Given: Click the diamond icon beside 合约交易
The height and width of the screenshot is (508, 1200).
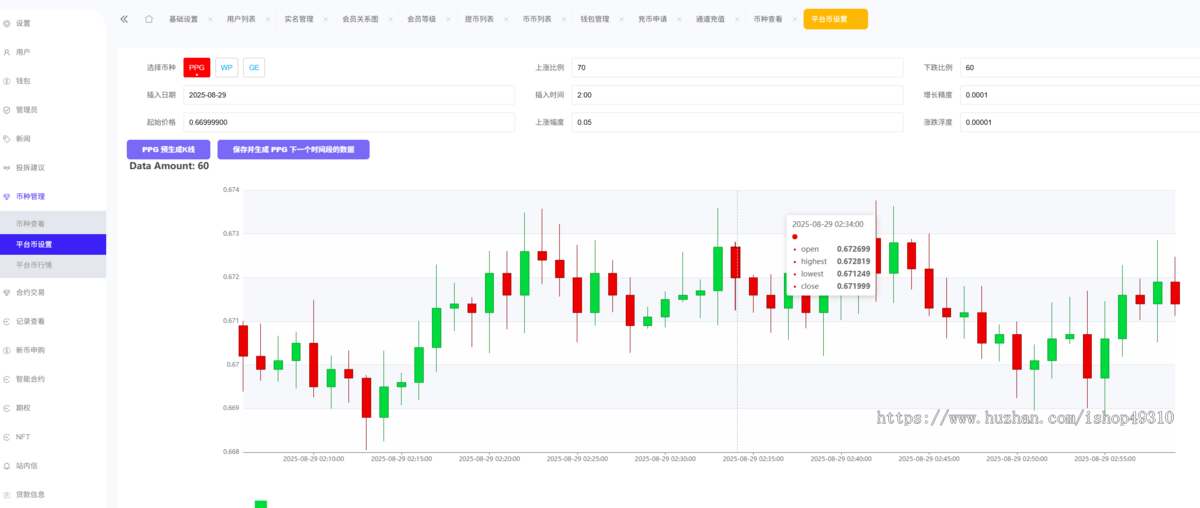Looking at the screenshot, I should (7, 293).
